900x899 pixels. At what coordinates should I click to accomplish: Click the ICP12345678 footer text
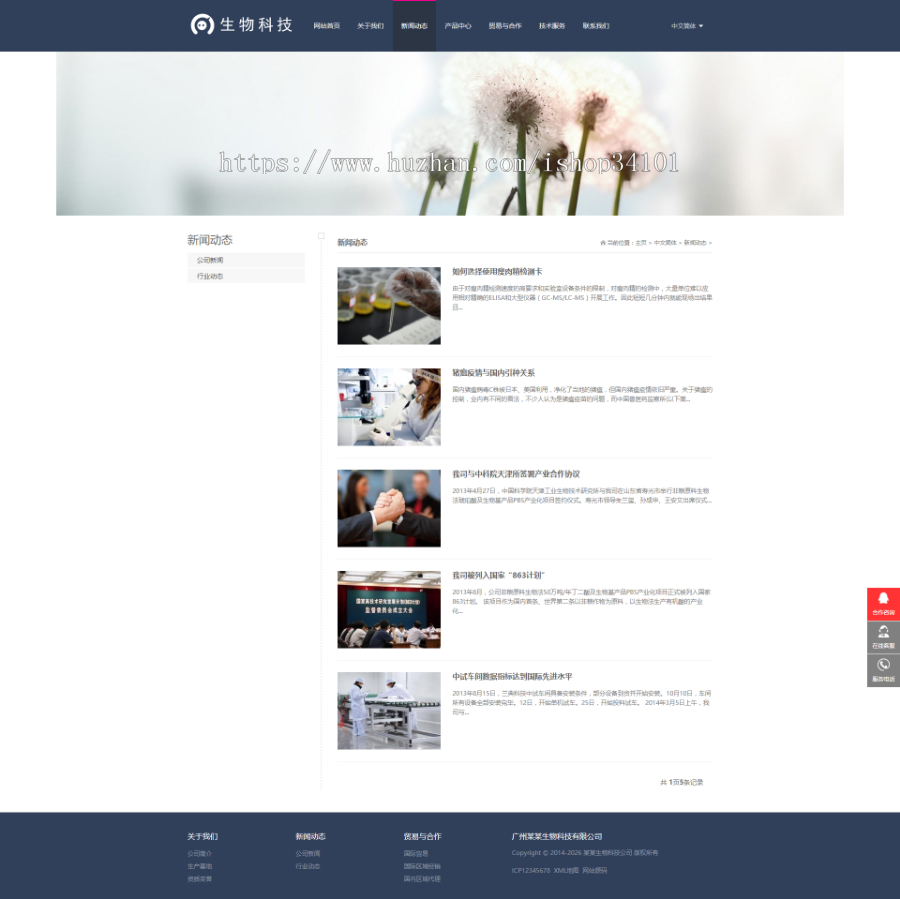(531, 870)
